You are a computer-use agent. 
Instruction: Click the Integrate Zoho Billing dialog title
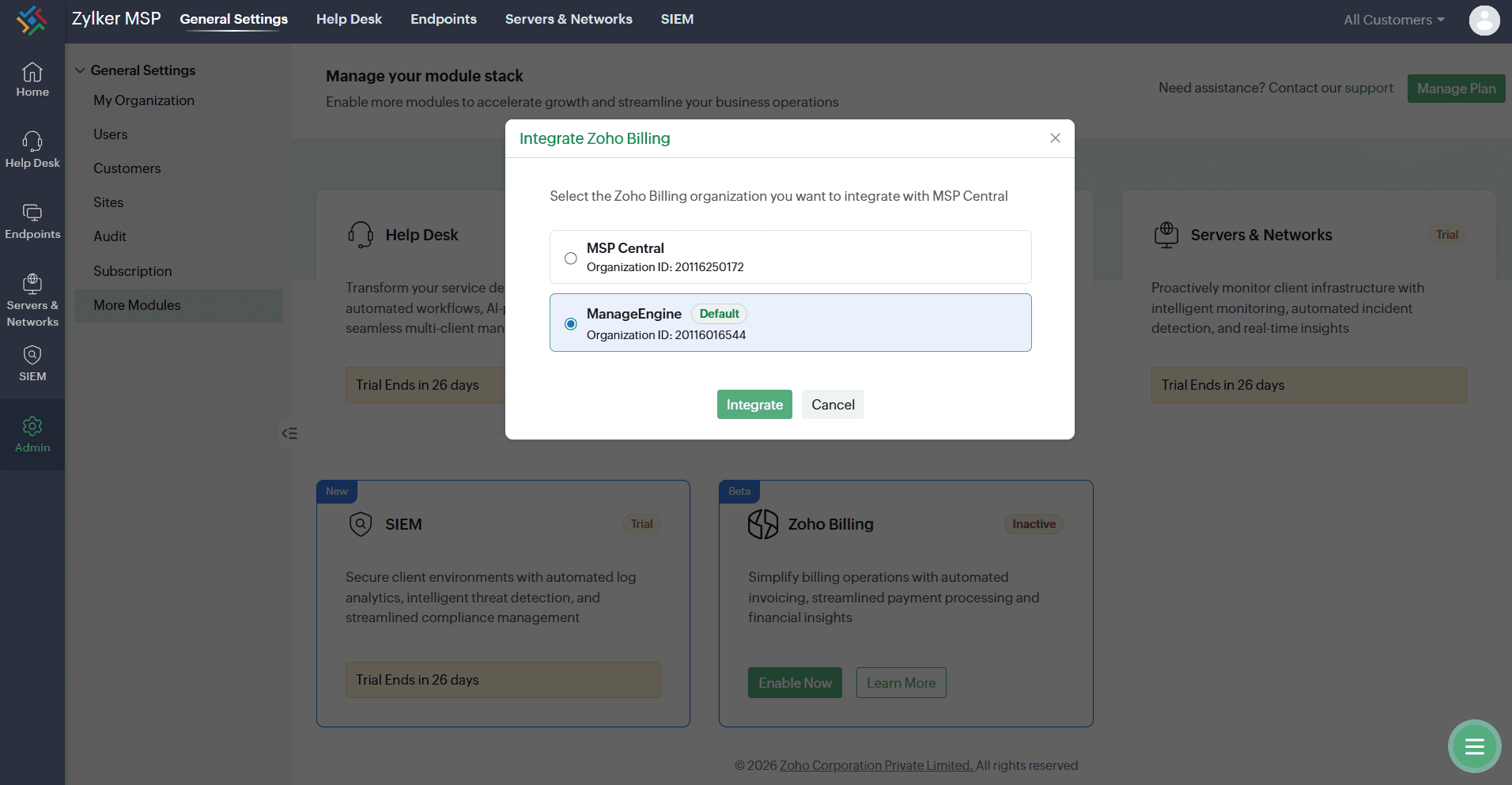[595, 138]
